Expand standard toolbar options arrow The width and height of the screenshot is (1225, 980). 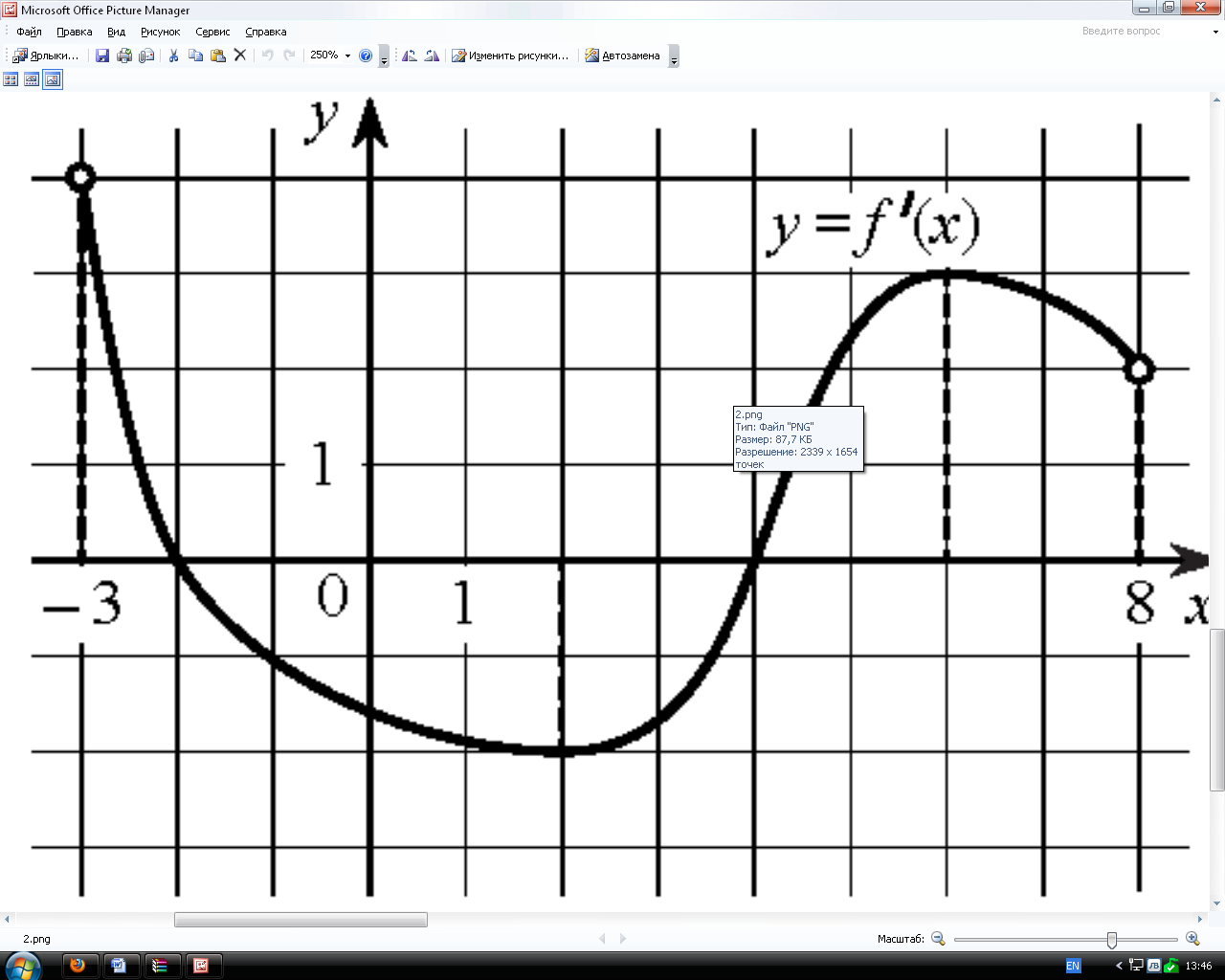point(384,57)
